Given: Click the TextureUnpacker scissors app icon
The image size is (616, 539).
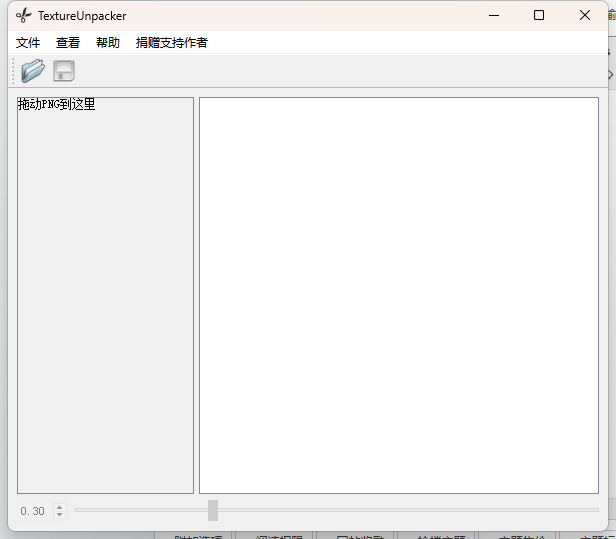Looking at the screenshot, I should point(24,16).
